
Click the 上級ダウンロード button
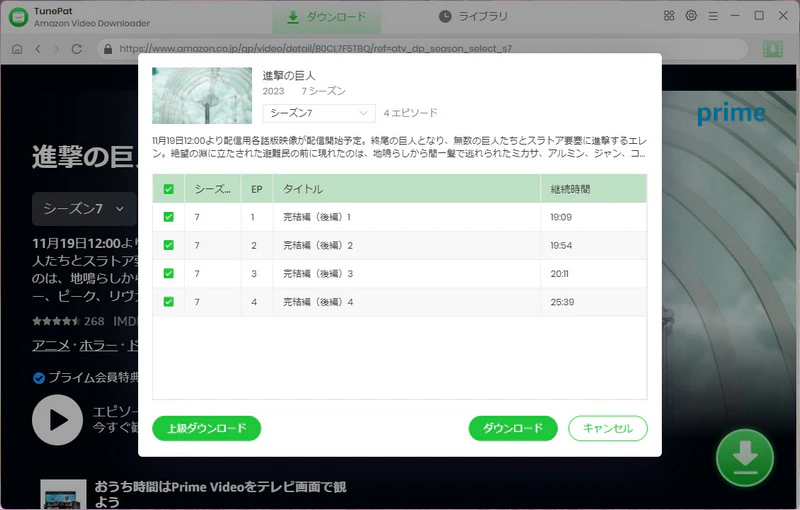(x=207, y=428)
